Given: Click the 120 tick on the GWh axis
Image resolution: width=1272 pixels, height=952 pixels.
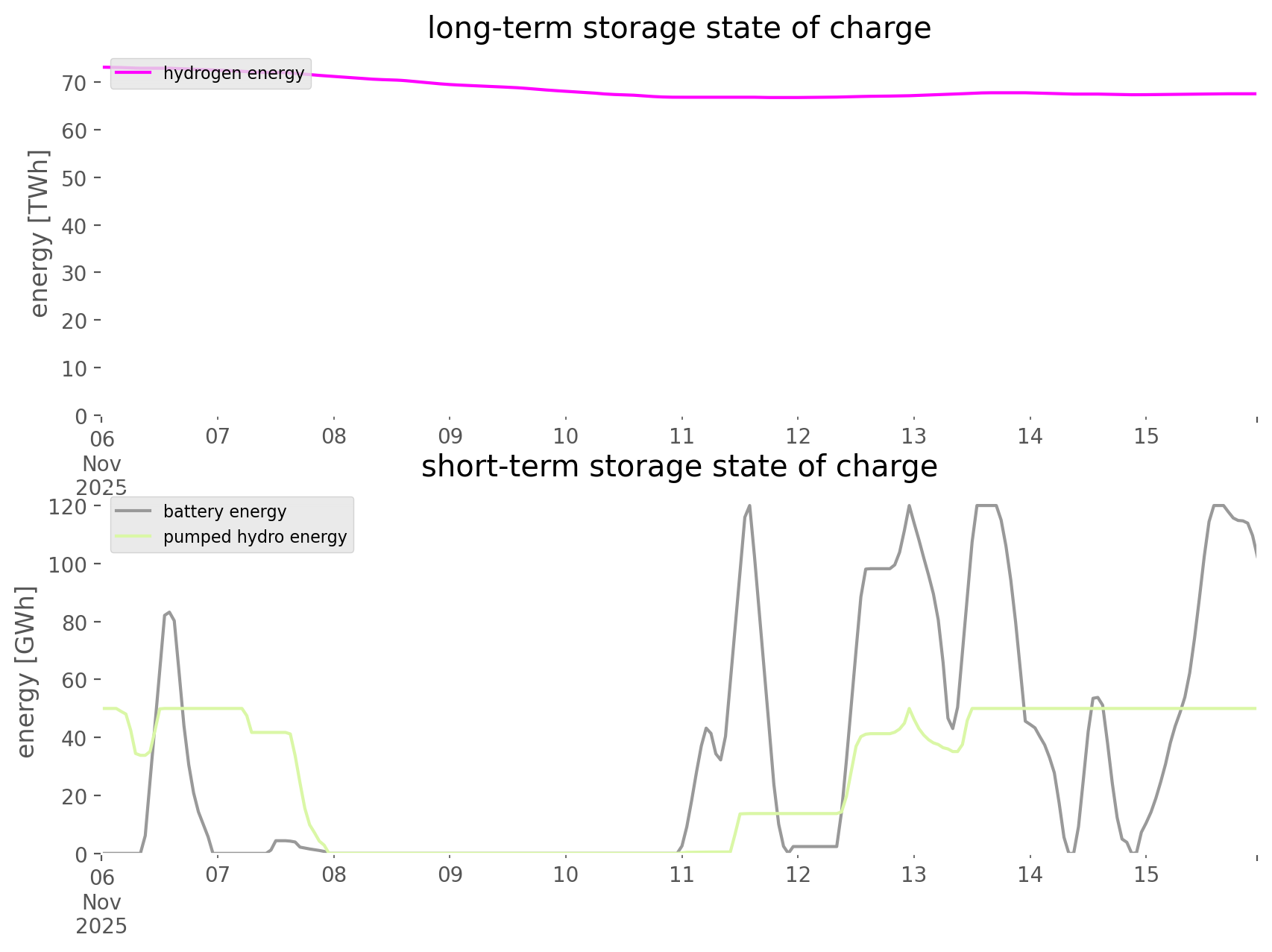Looking at the screenshot, I should coord(68,507).
